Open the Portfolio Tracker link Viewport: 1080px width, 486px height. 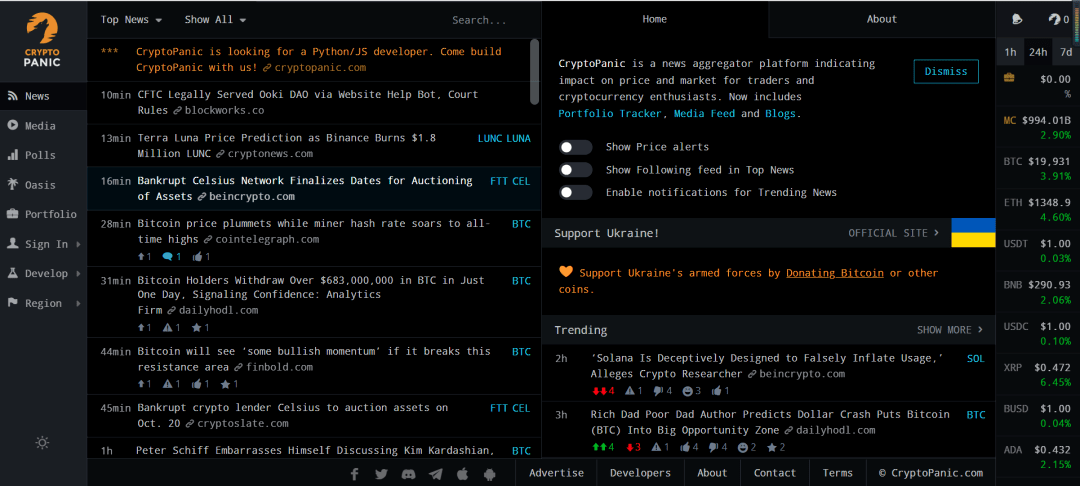click(x=610, y=114)
